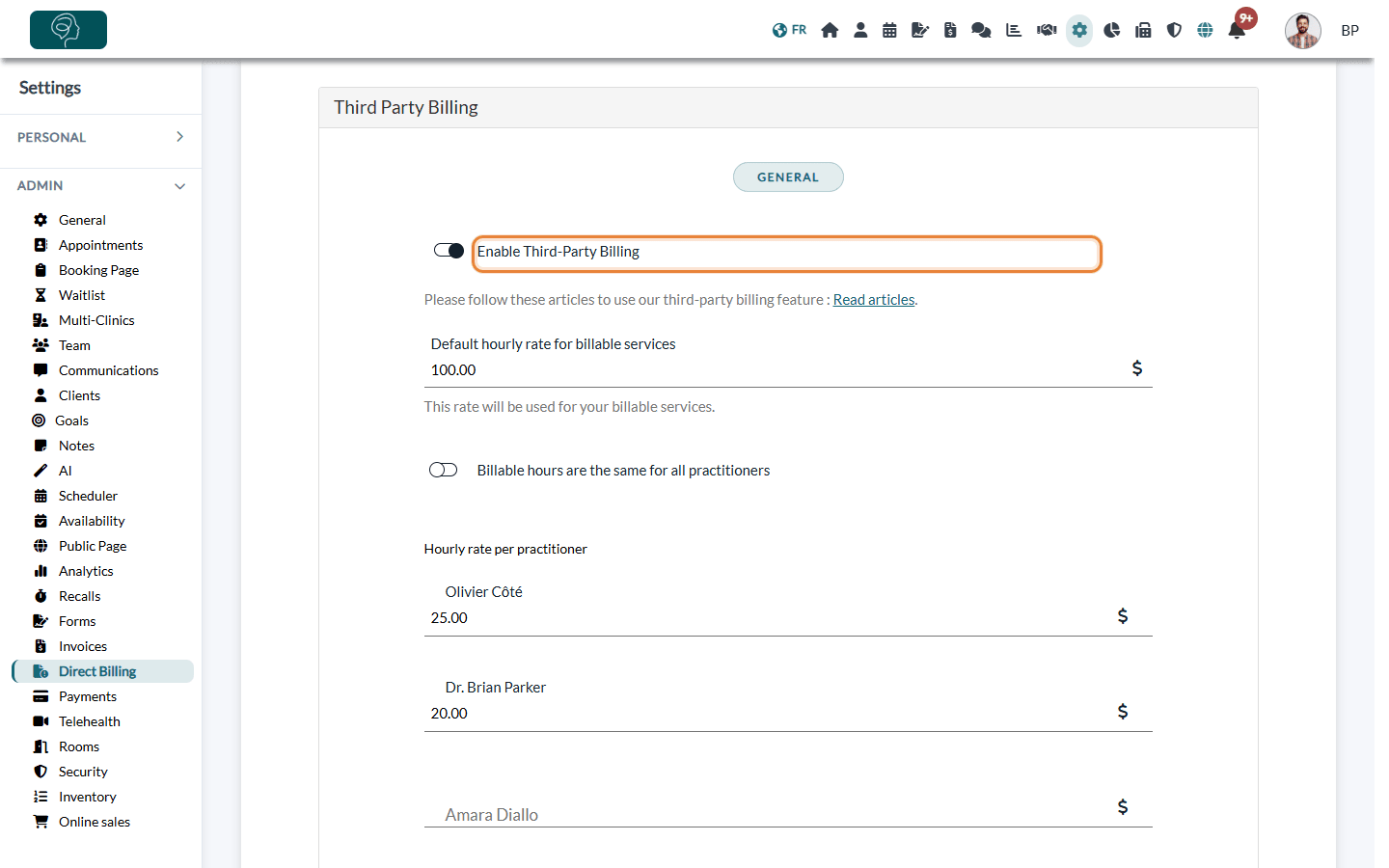Toggle billable hours same for all practitioners
Image resolution: width=1389 pixels, height=868 pixels.
tap(443, 470)
